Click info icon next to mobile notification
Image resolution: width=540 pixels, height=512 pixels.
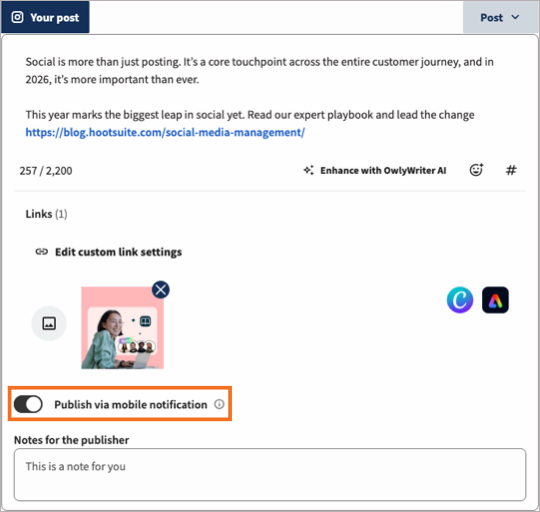(219, 404)
